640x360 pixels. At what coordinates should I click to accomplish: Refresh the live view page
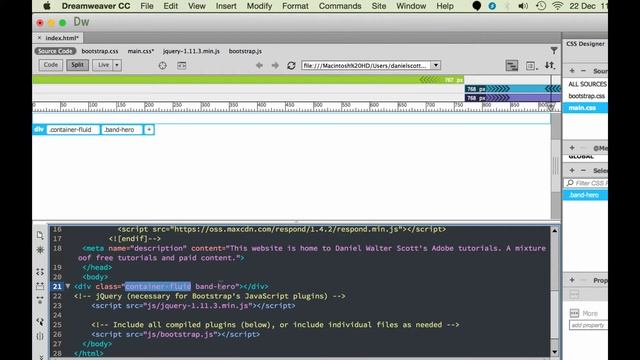point(291,65)
